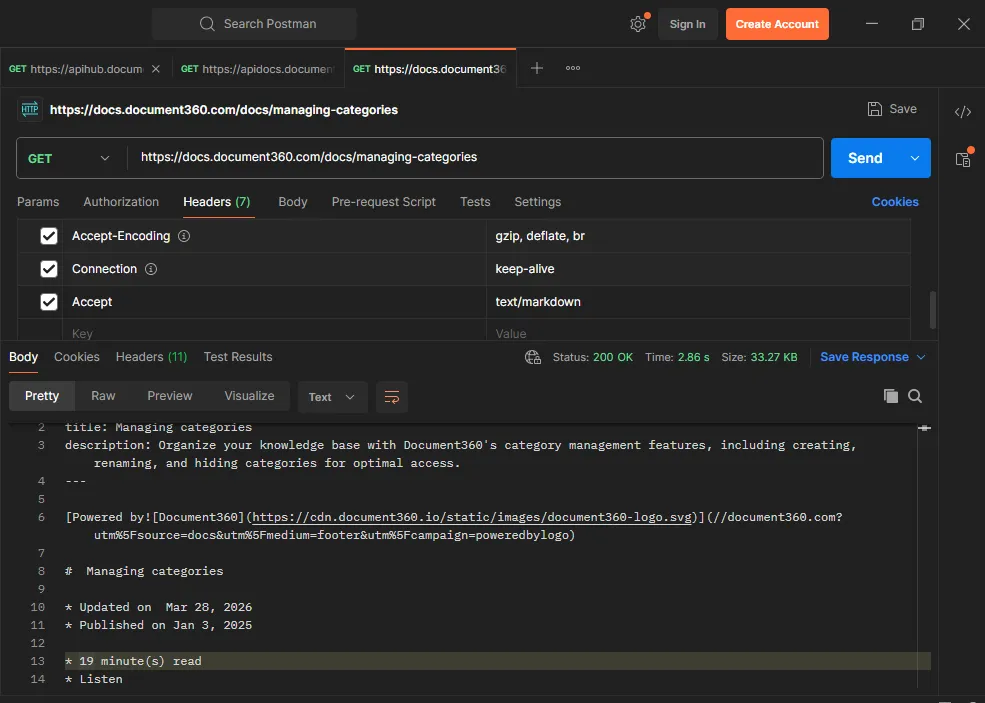
Task: Go to the Tests tab
Action: click(475, 202)
